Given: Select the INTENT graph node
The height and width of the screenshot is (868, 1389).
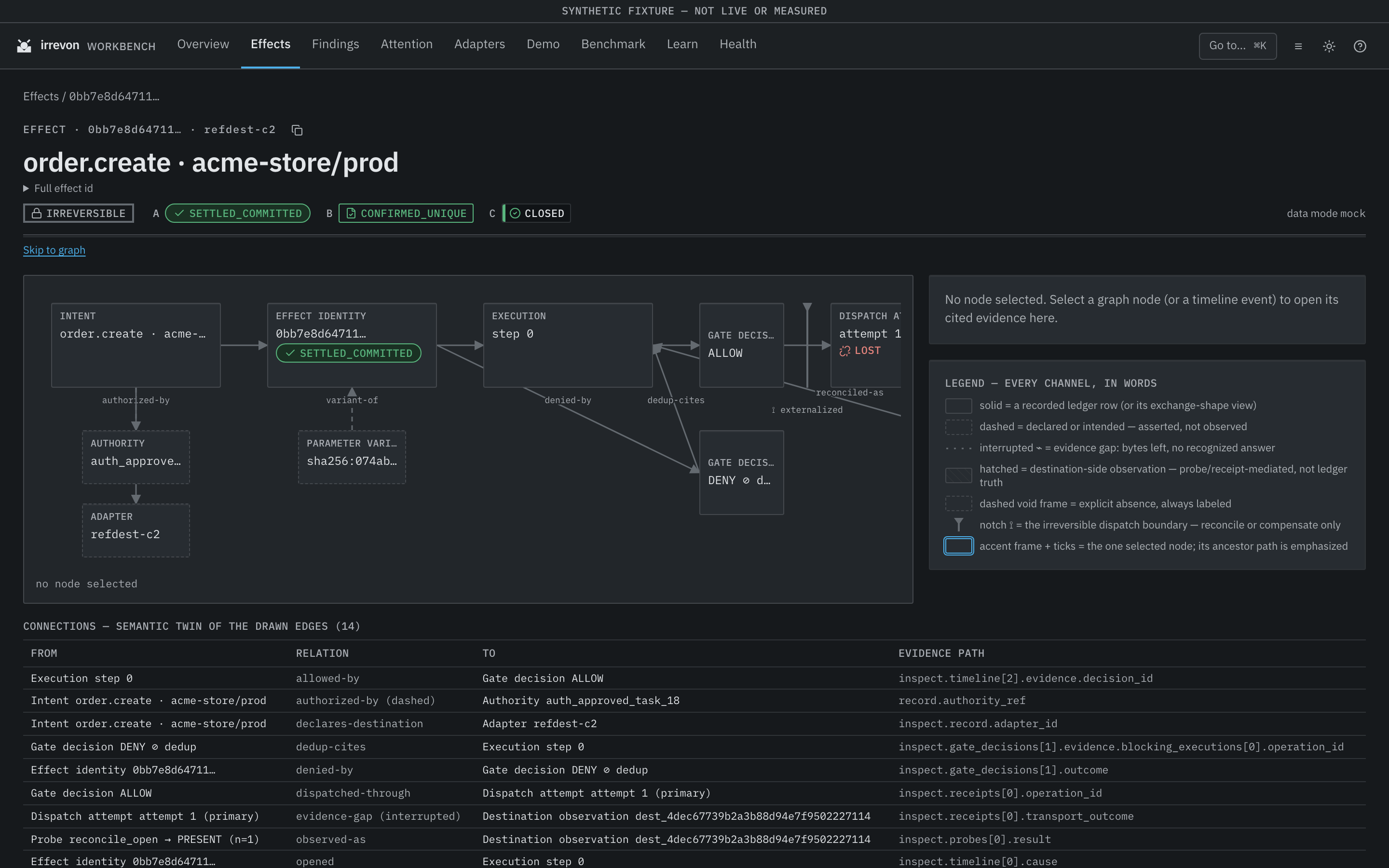Looking at the screenshot, I should coord(136,345).
